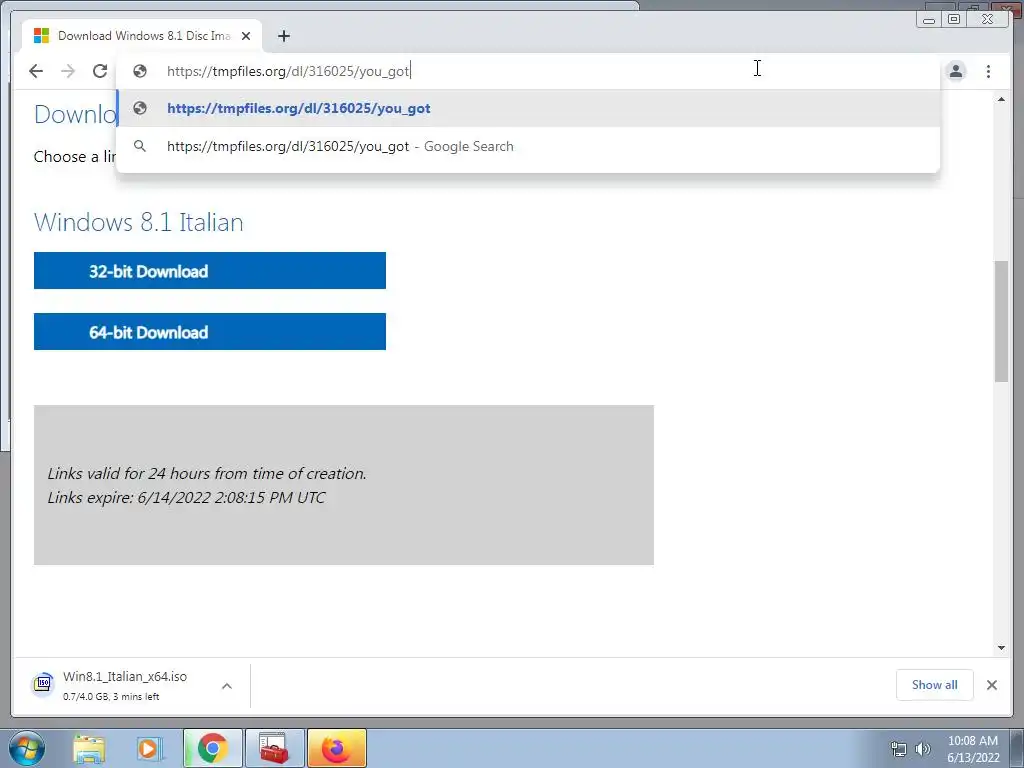Click Show all downloads
Image resolution: width=1024 pixels, height=768 pixels.
pyautogui.click(x=935, y=684)
